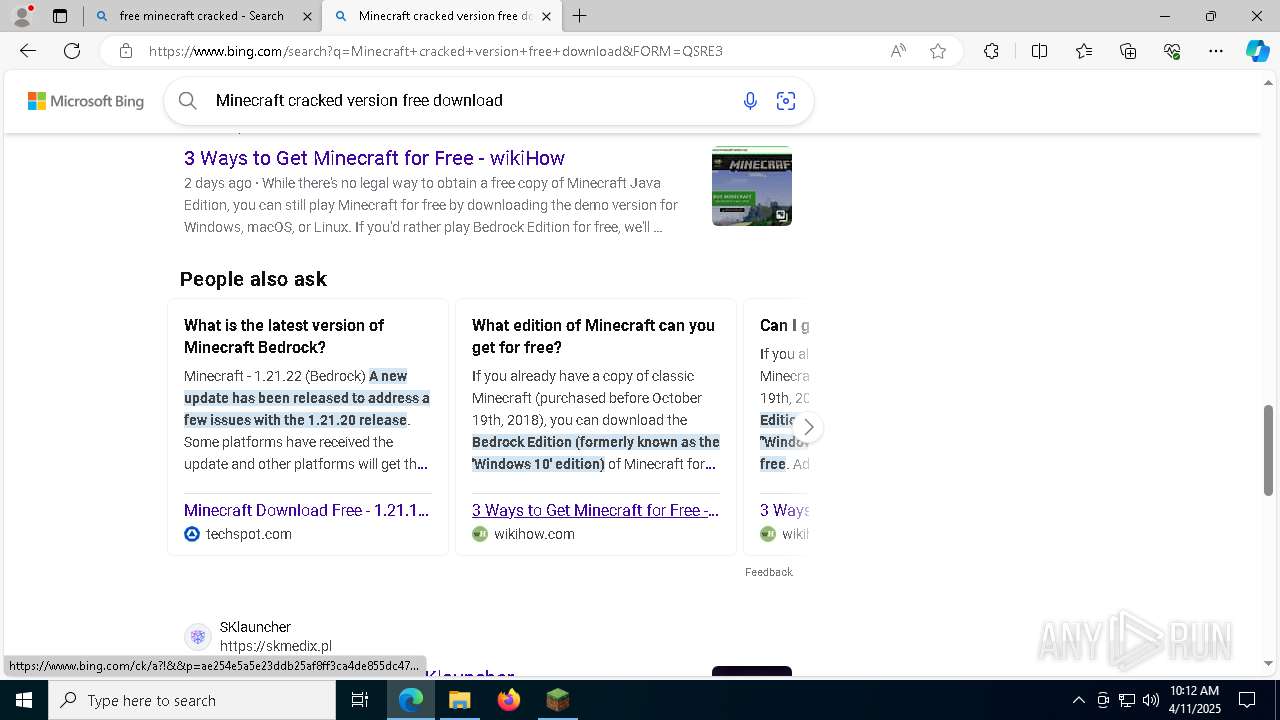This screenshot has width=1280, height=720.
Task: Open Browser essentials heart icon
Action: (1172, 51)
